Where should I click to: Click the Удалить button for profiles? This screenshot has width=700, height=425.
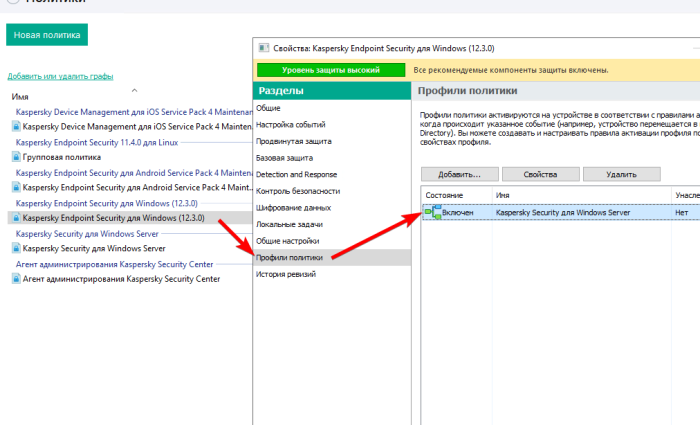coord(621,174)
